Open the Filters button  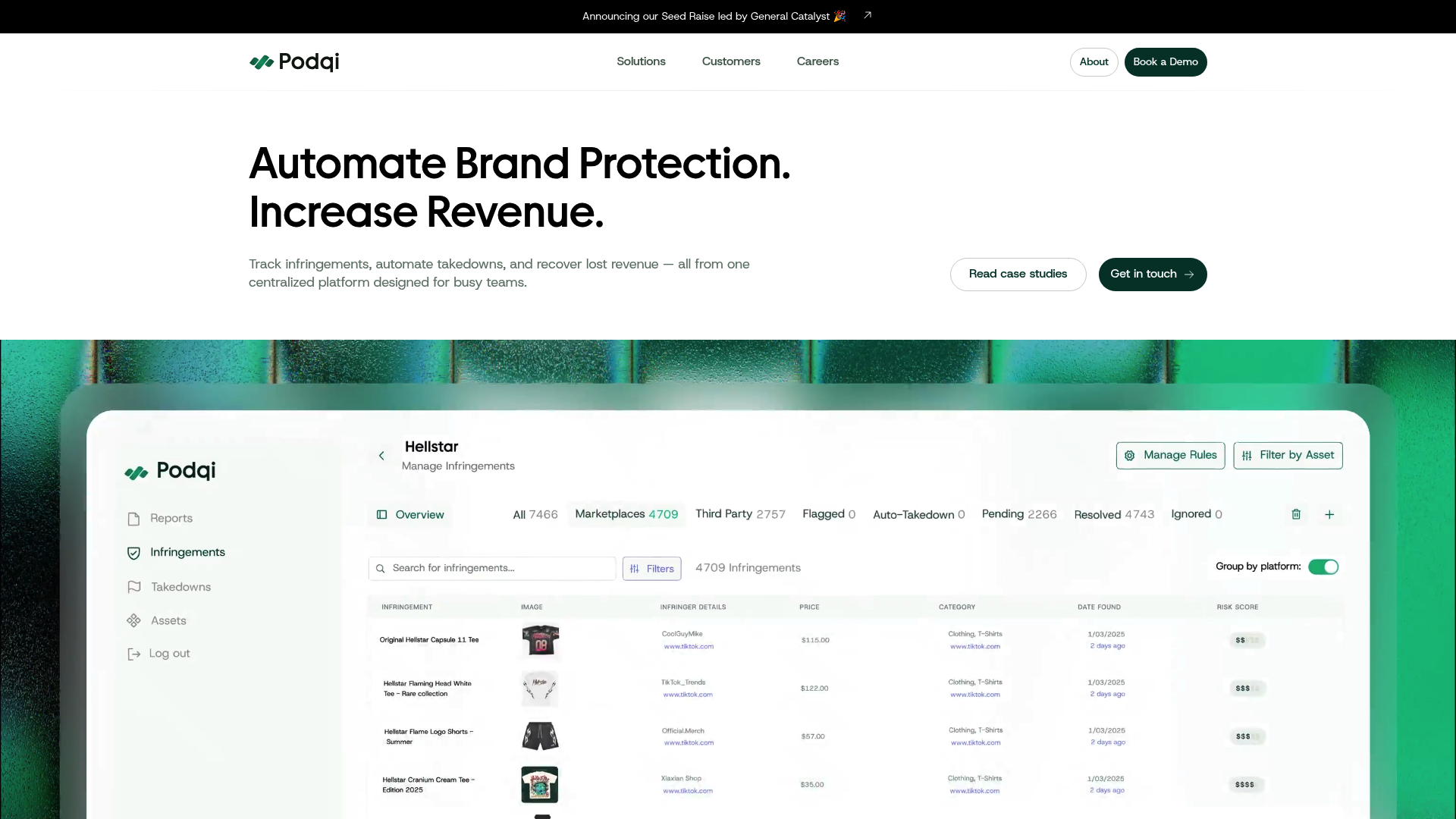651,569
